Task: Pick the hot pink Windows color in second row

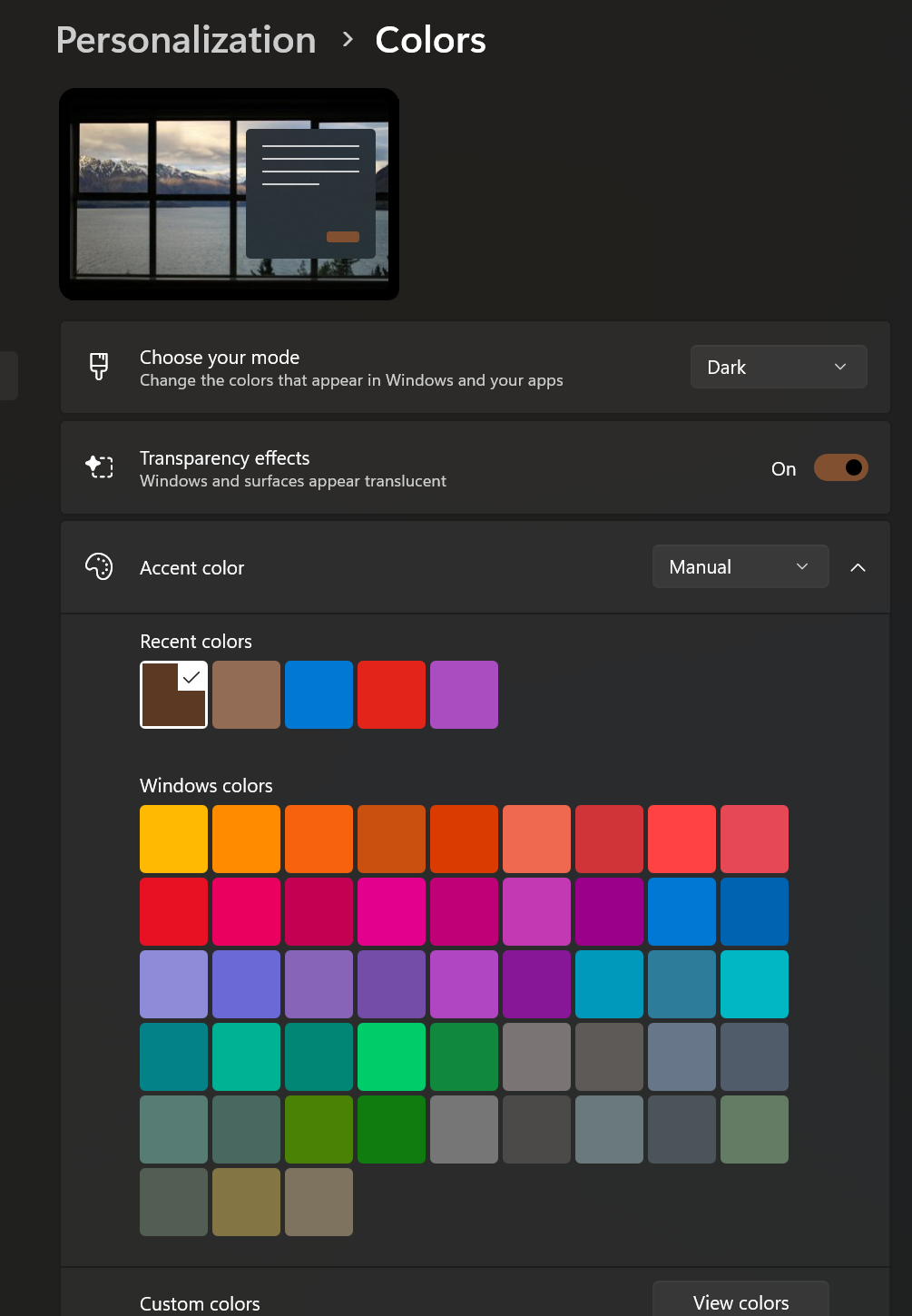Action: pyautogui.click(x=391, y=911)
